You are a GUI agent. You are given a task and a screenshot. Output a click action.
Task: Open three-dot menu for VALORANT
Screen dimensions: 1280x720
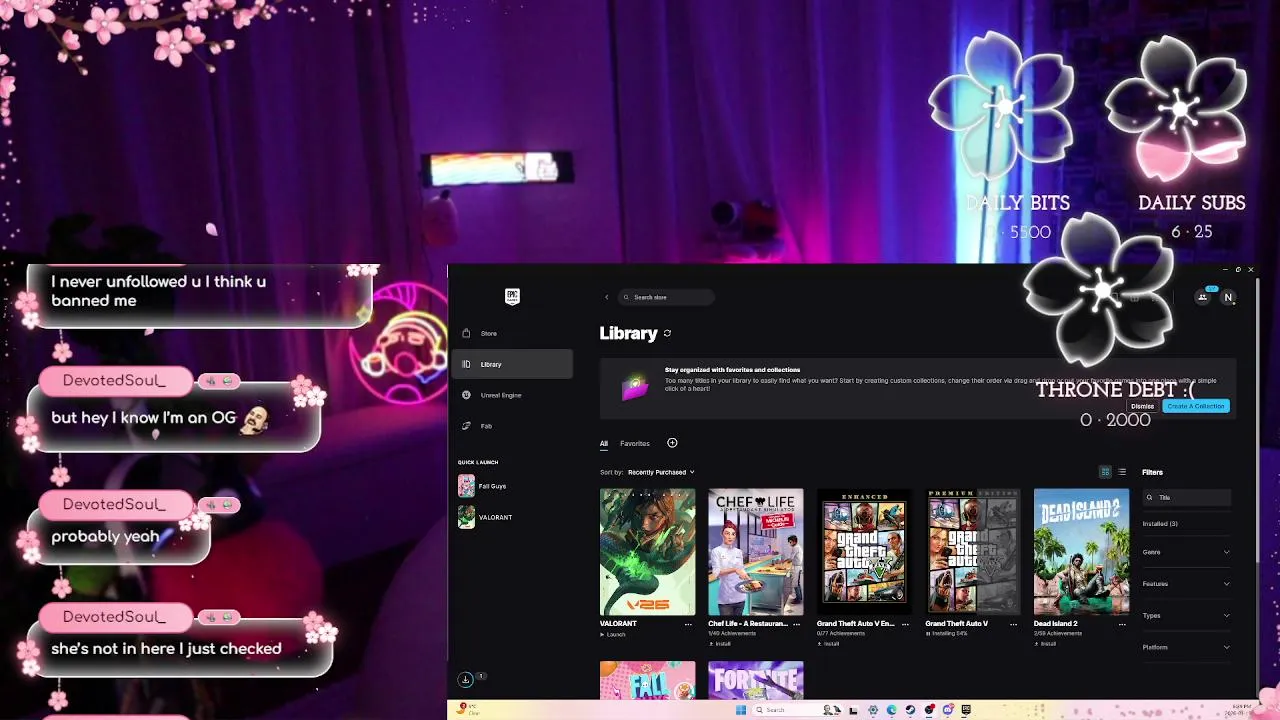pos(688,624)
